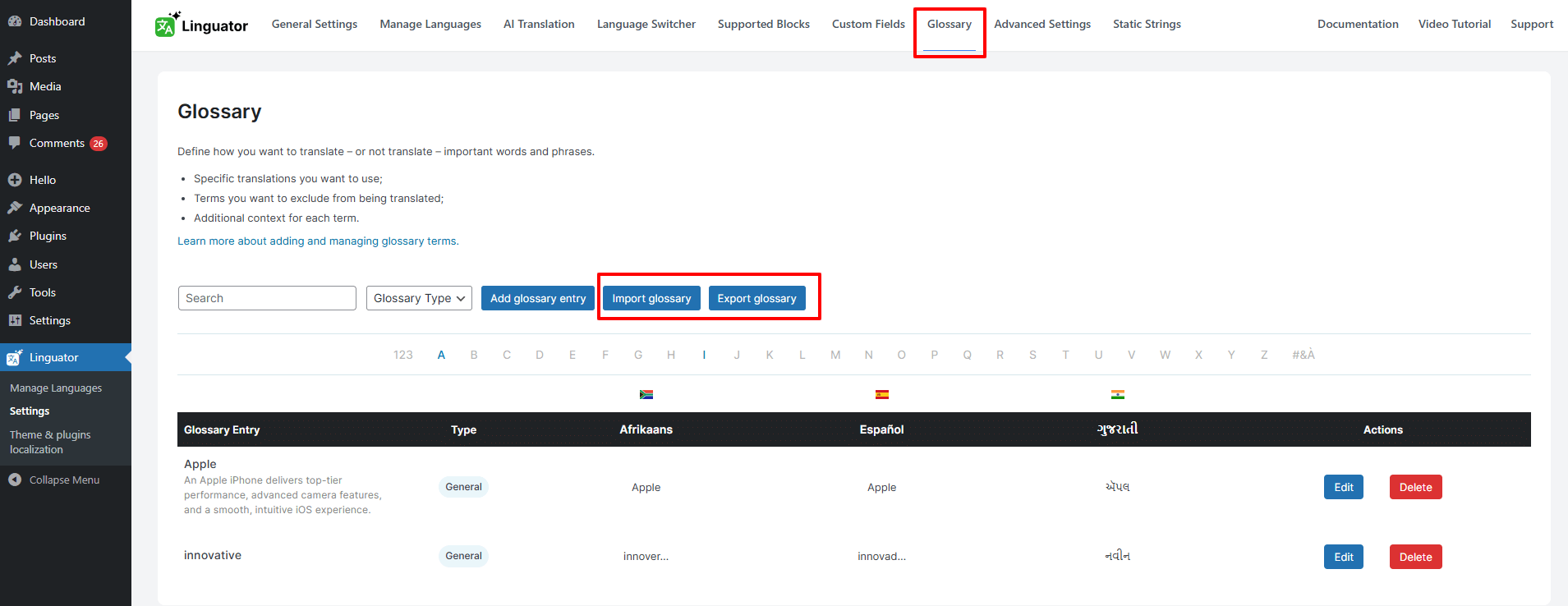
Task: Open the Glossary Type dropdown
Action: coord(419,298)
